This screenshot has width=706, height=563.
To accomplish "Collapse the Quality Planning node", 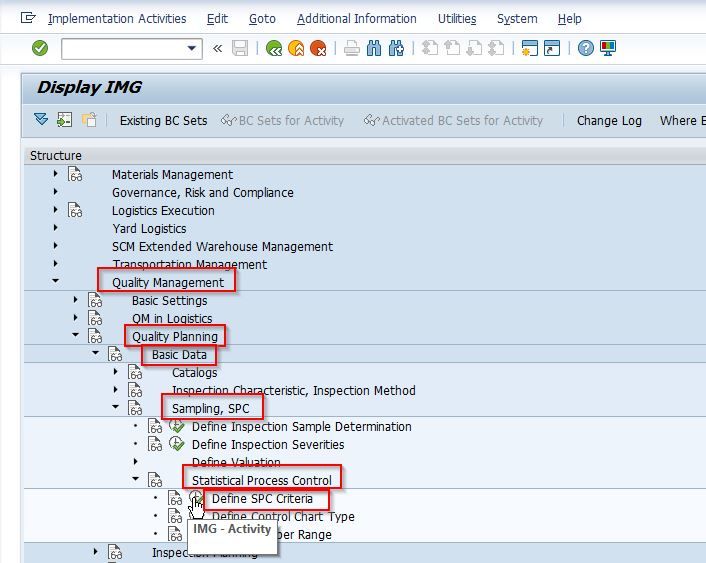I will click(75, 335).
